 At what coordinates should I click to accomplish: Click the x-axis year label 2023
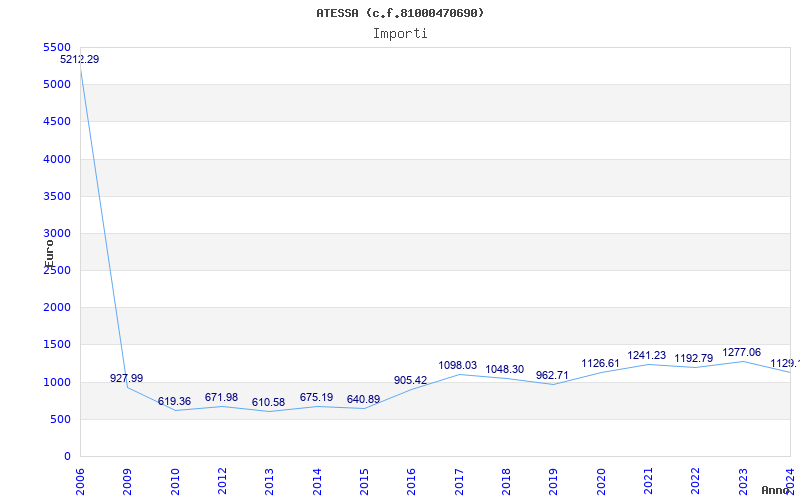(x=743, y=482)
